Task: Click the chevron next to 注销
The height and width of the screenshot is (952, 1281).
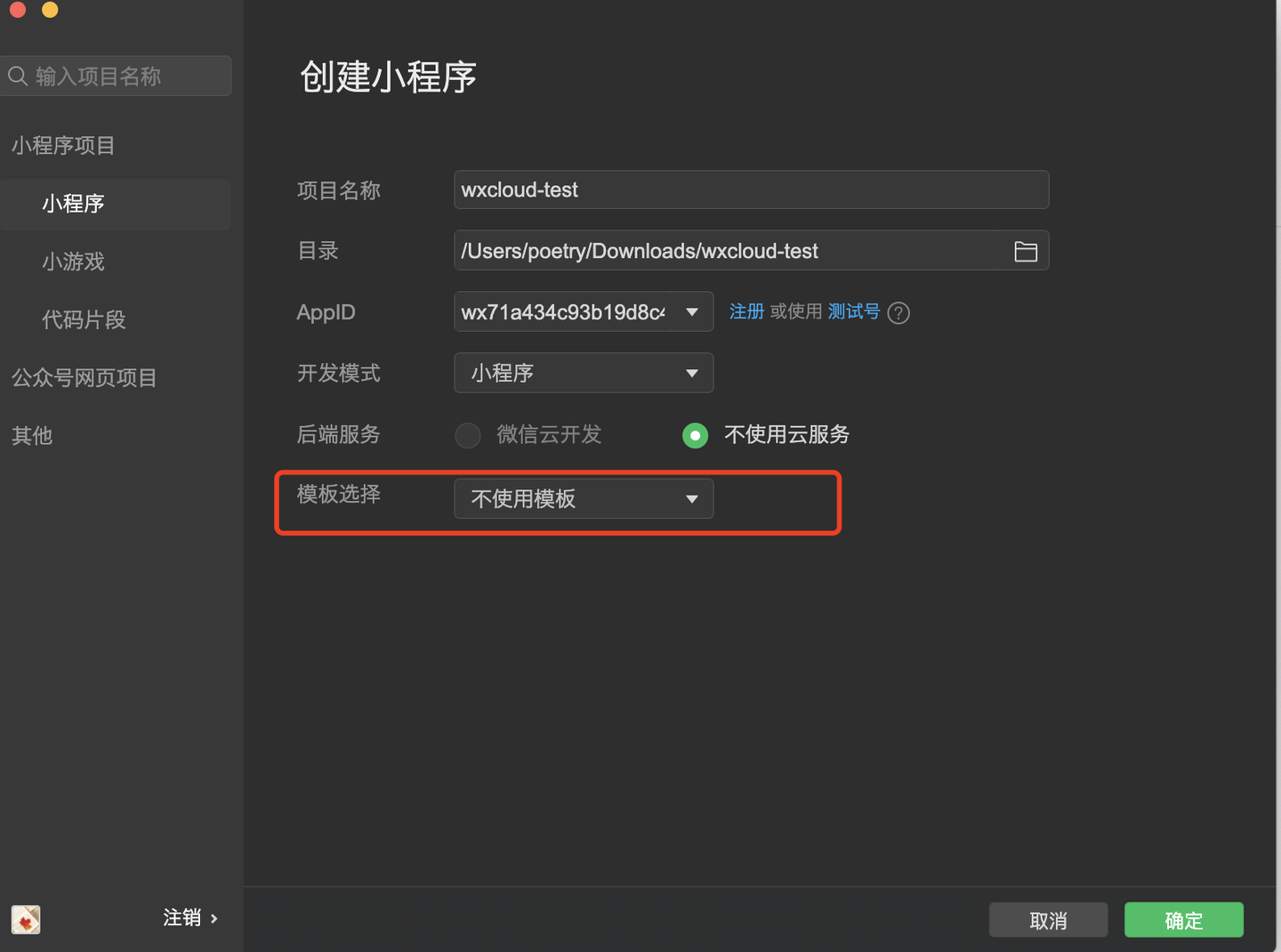Action: [x=213, y=917]
